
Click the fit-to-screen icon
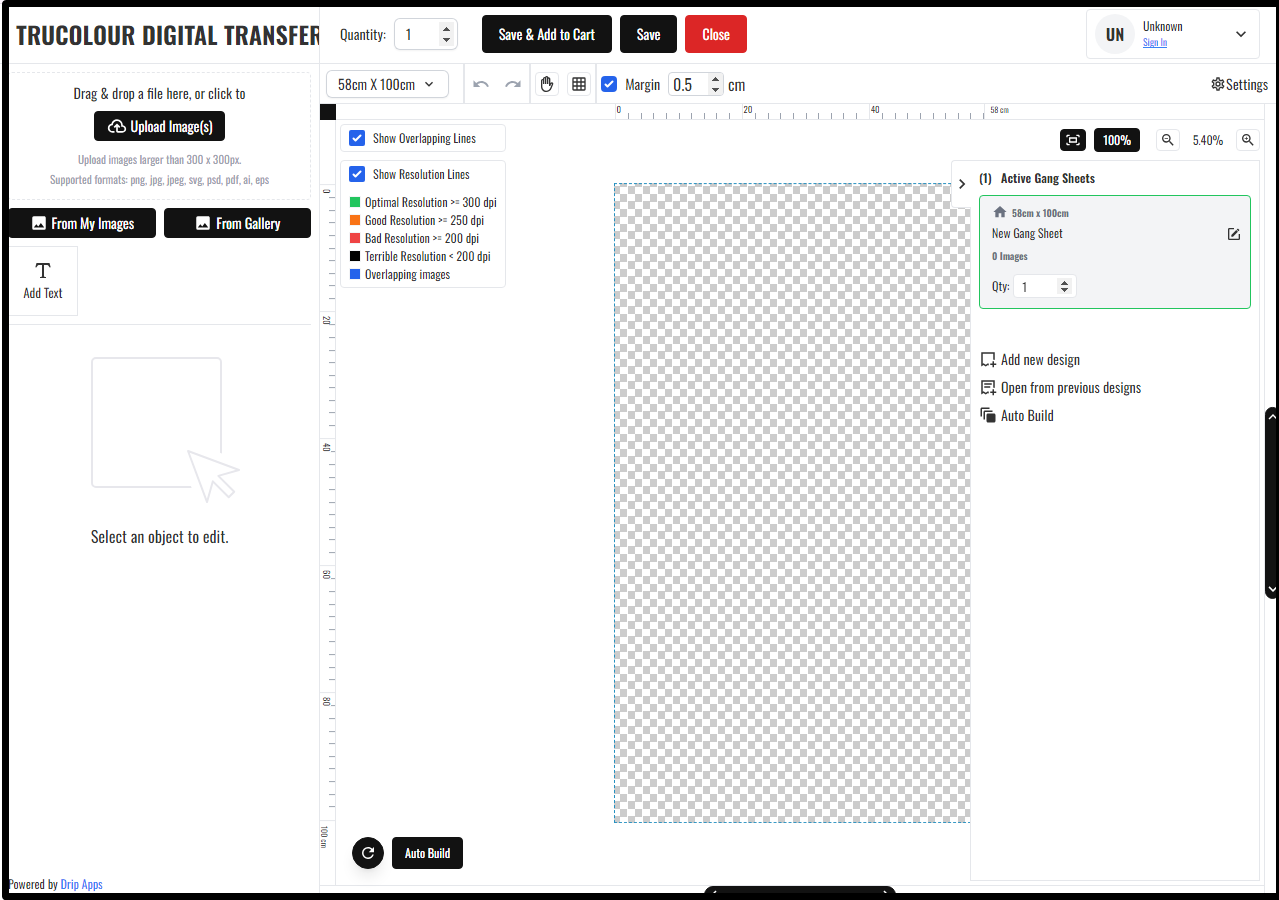tap(1072, 140)
